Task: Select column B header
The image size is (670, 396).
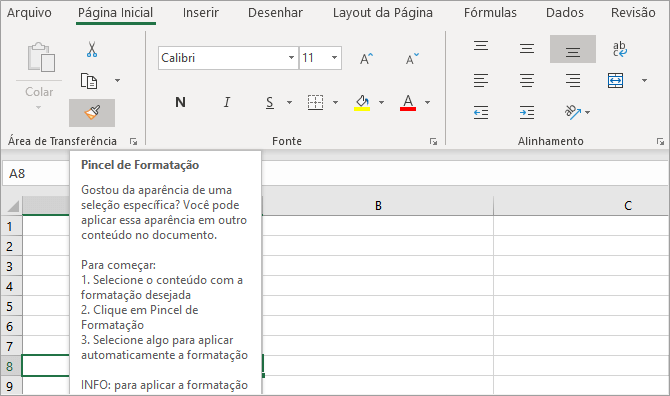Action: click(378, 205)
